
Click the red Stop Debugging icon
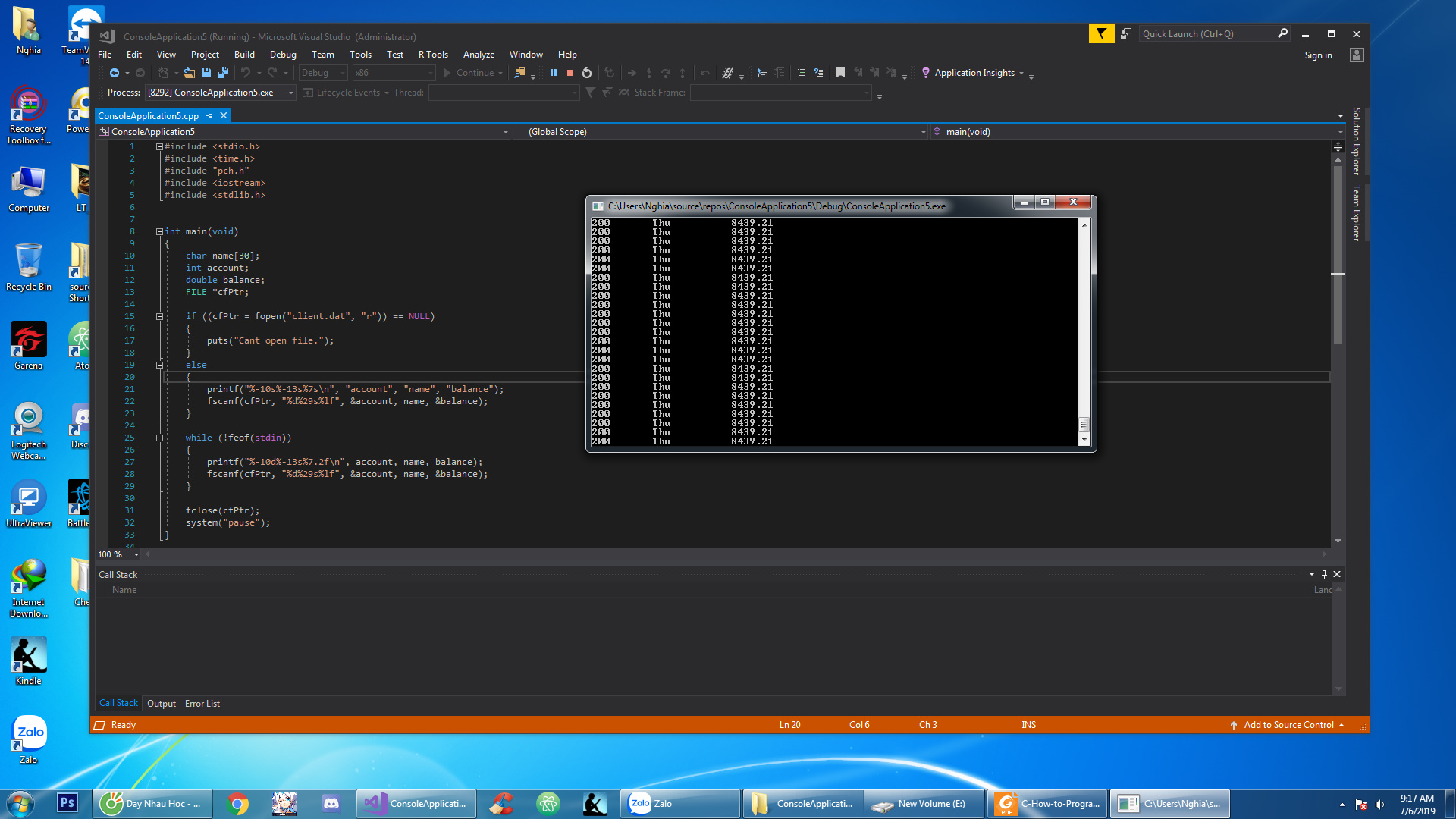(570, 73)
